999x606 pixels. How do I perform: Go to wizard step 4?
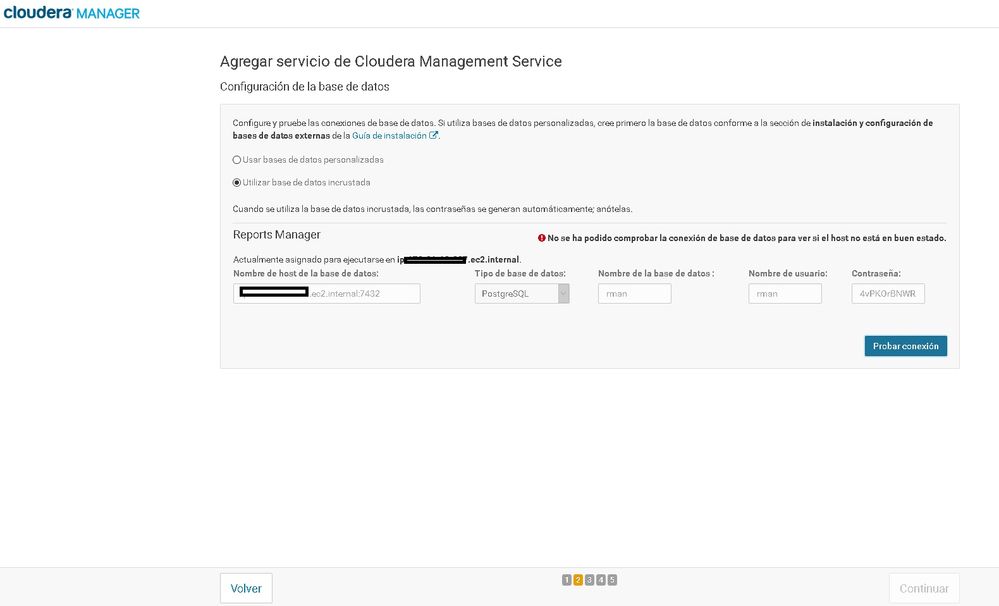pos(601,580)
